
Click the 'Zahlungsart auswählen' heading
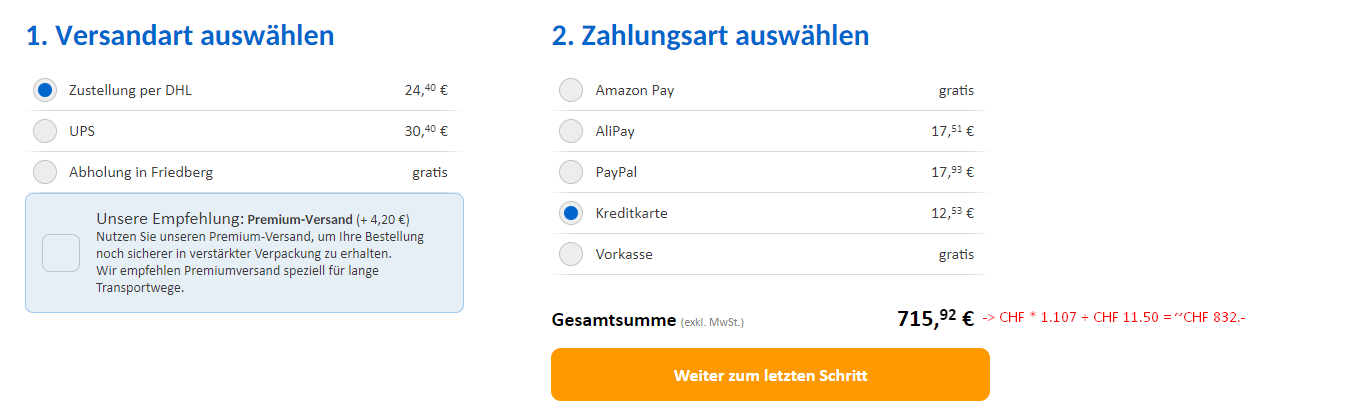coord(710,36)
